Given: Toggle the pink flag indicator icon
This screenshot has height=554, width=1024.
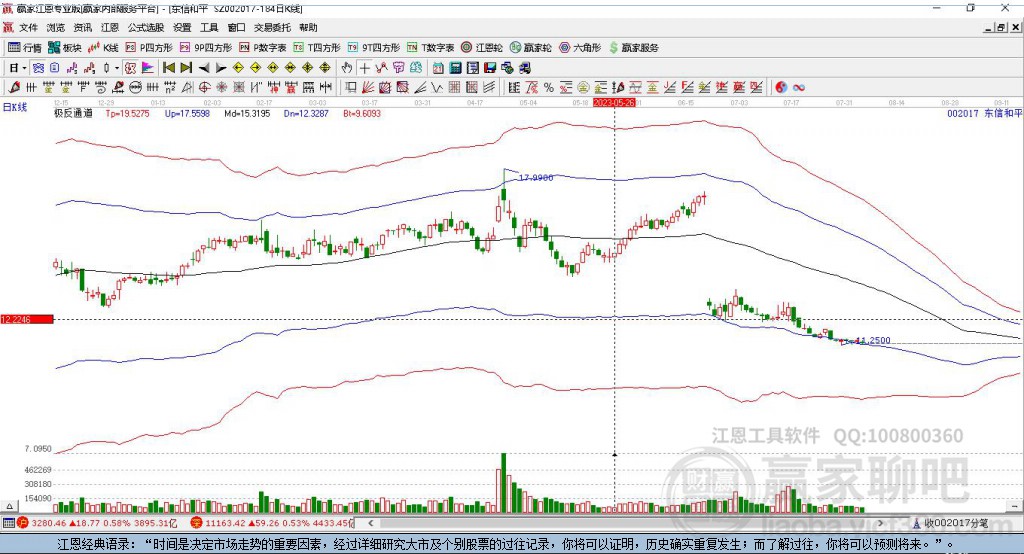Looking at the screenshot, I should coord(148,68).
